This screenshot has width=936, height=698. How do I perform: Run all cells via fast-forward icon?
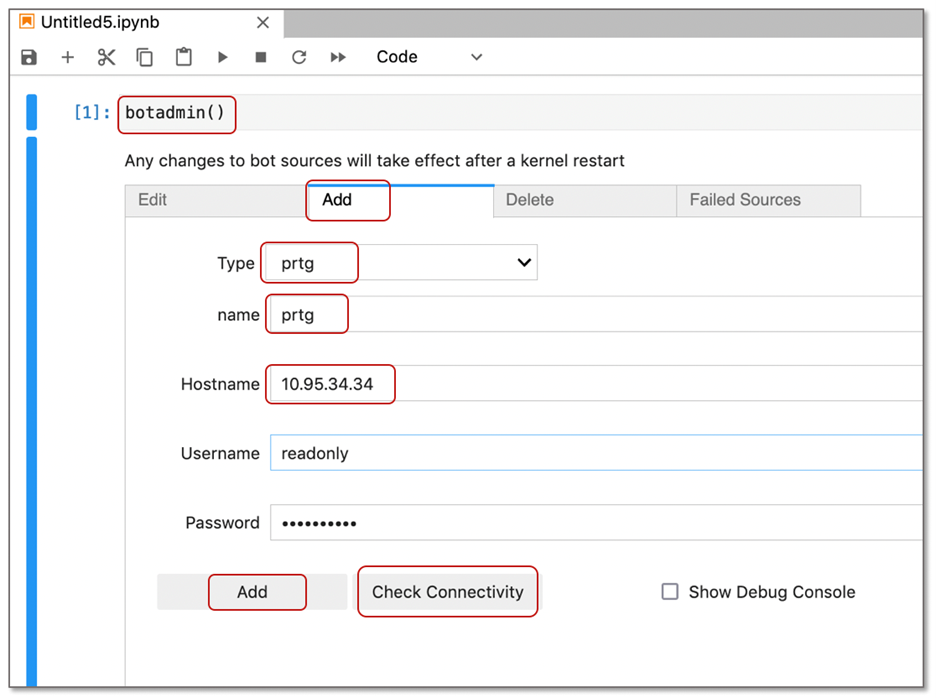tap(337, 57)
